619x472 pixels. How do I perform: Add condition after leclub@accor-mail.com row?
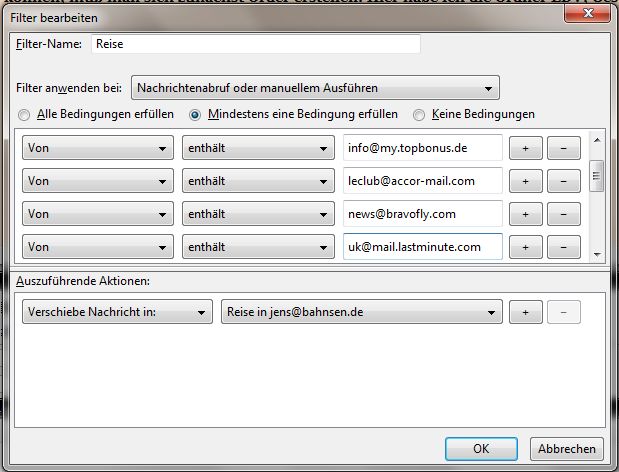point(525,181)
